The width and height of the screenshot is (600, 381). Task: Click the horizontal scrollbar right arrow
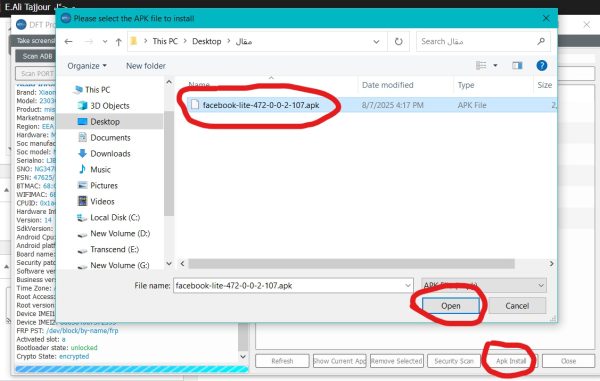pos(551,264)
